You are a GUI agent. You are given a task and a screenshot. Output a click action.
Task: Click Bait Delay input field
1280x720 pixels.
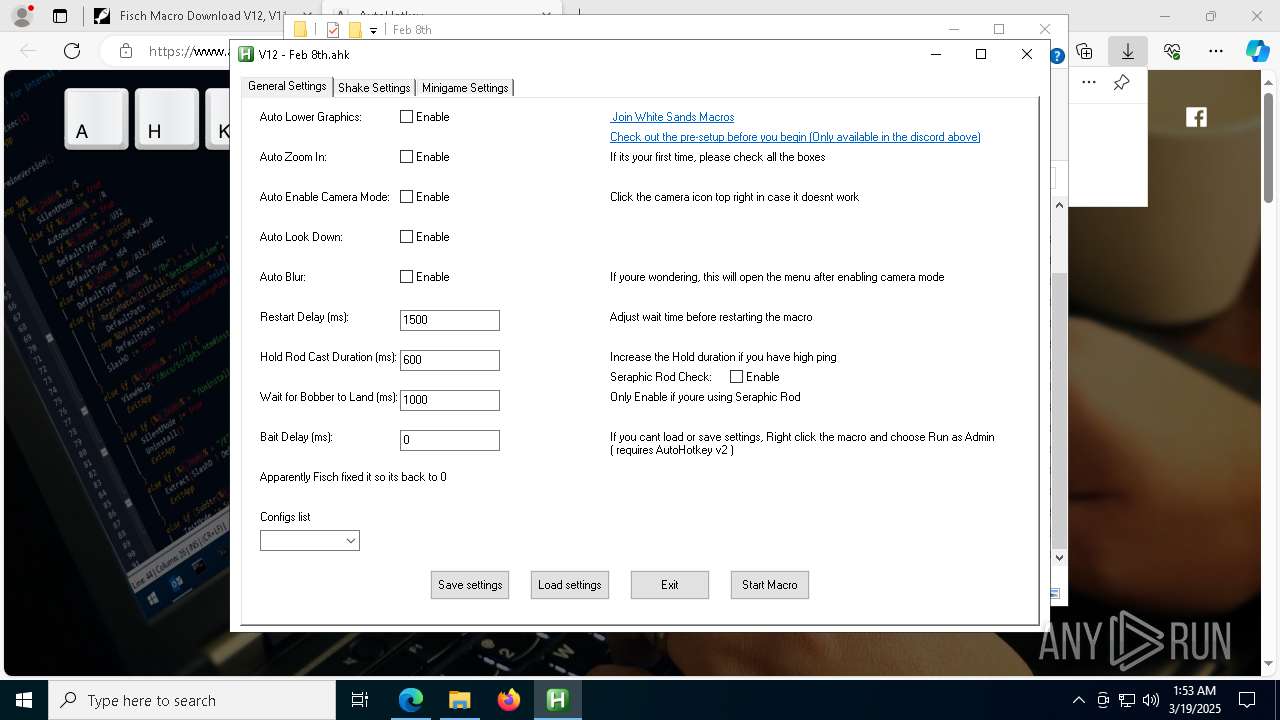450,440
